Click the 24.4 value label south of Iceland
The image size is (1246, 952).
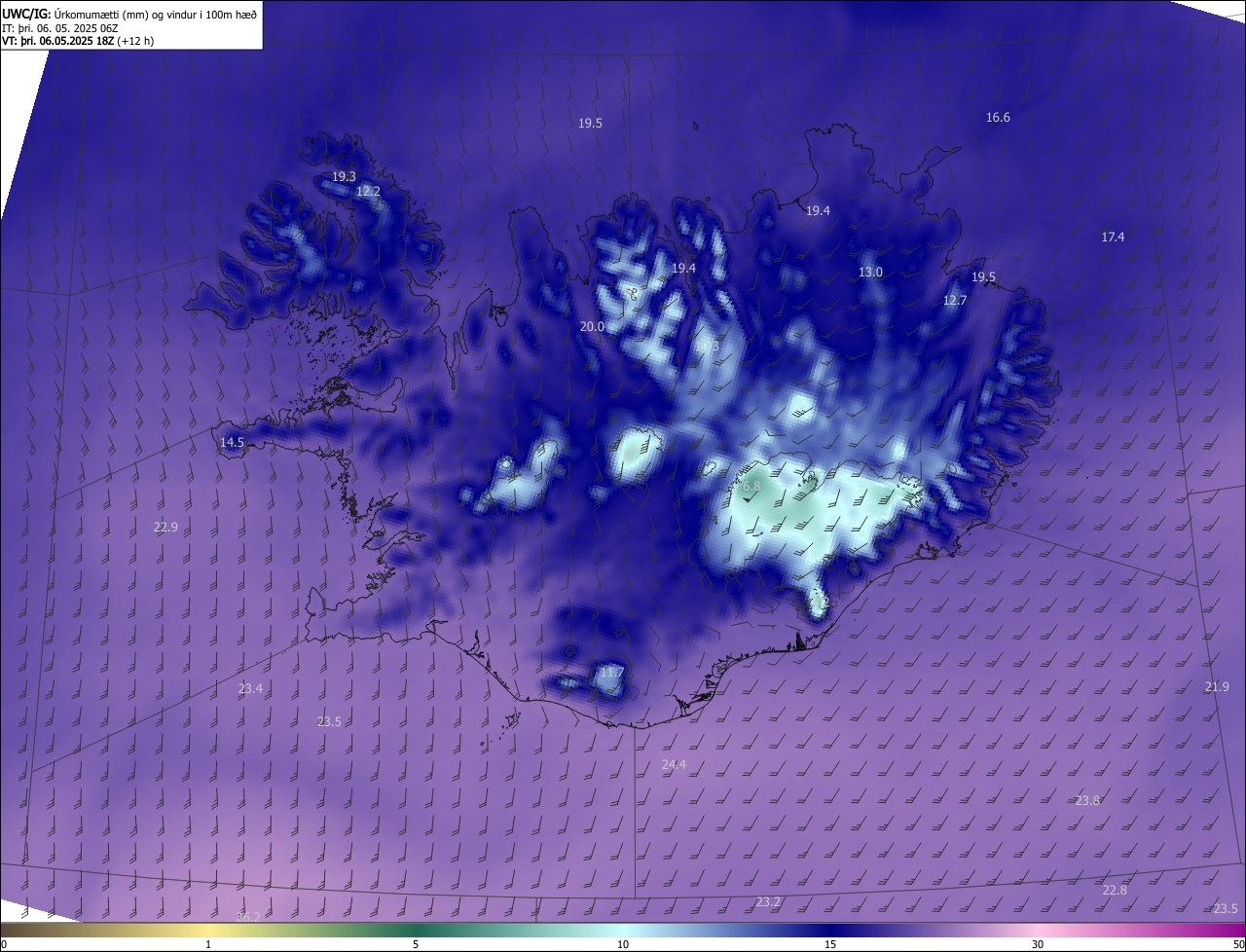674,764
